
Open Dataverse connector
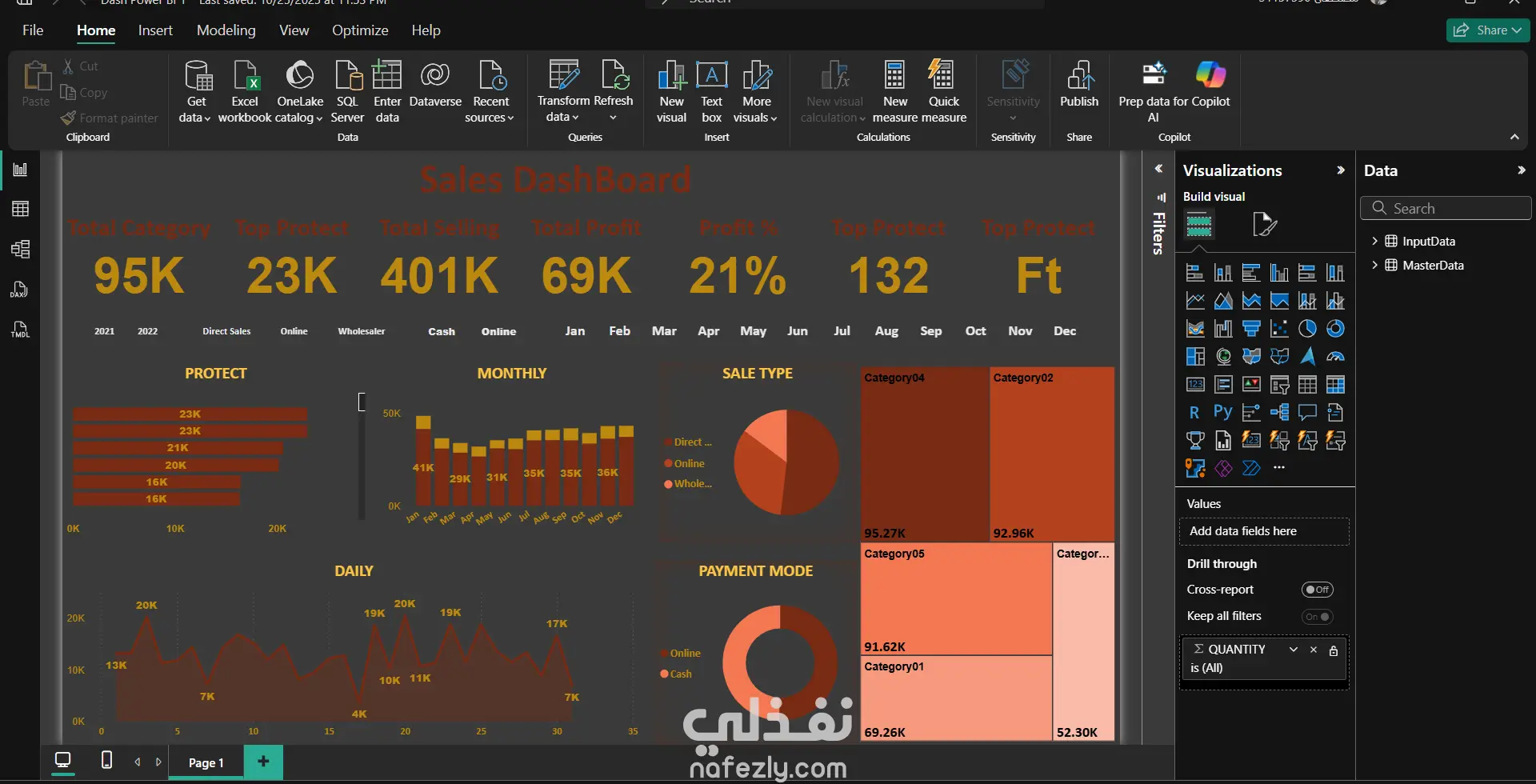435,84
